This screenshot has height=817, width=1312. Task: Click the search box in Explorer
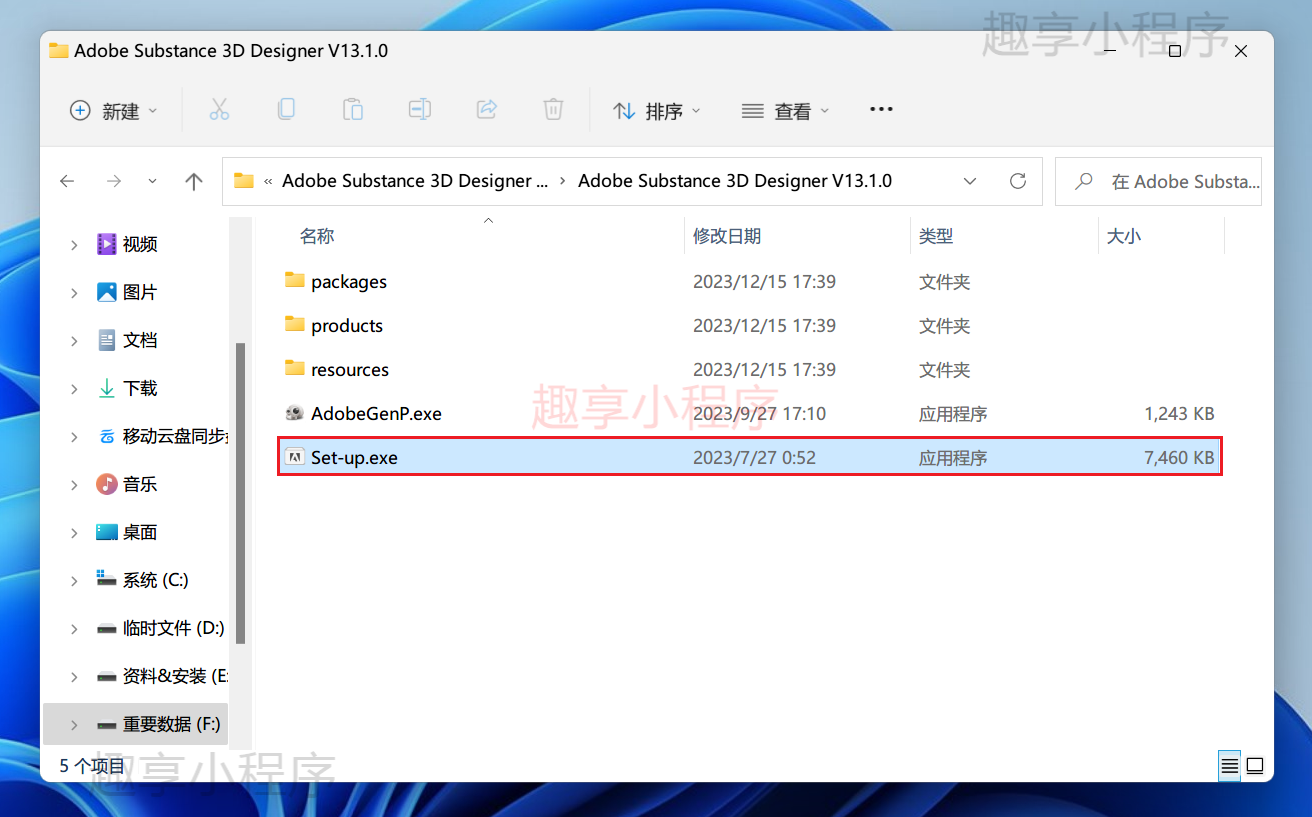coord(1158,181)
